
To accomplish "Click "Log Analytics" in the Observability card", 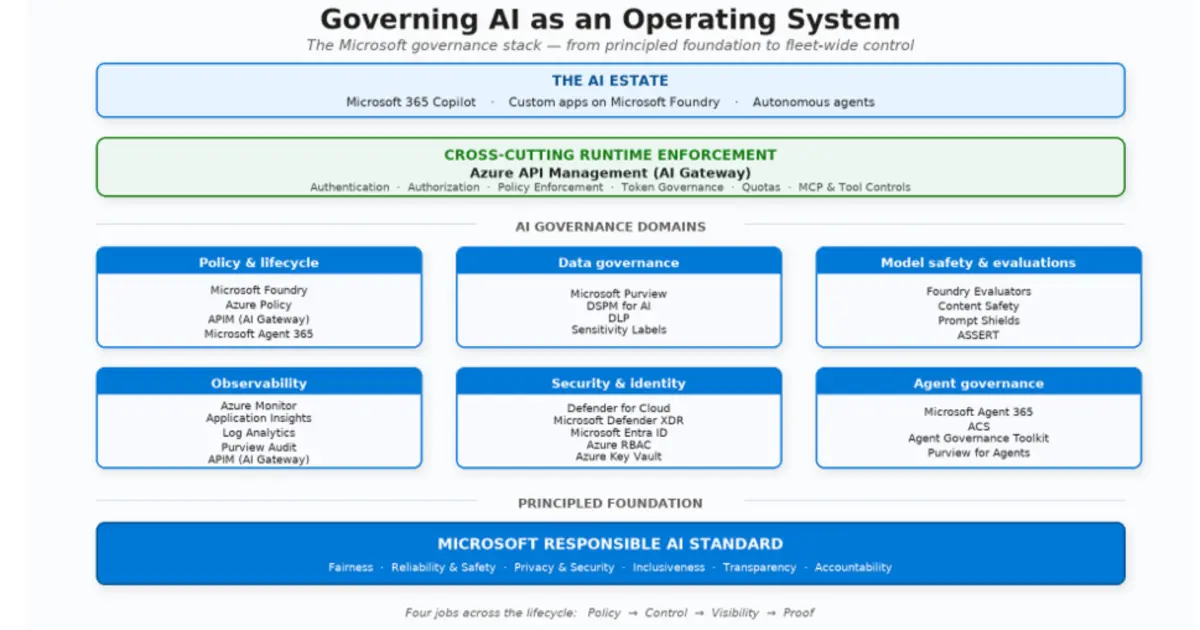I will coord(259,433).
